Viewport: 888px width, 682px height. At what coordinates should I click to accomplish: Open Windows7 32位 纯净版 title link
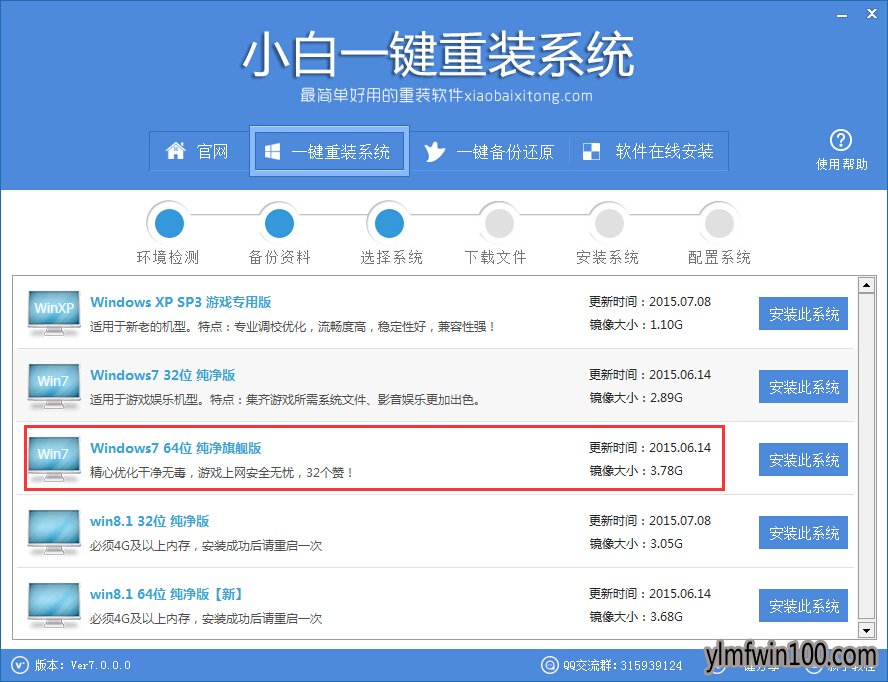click(163, 375)
